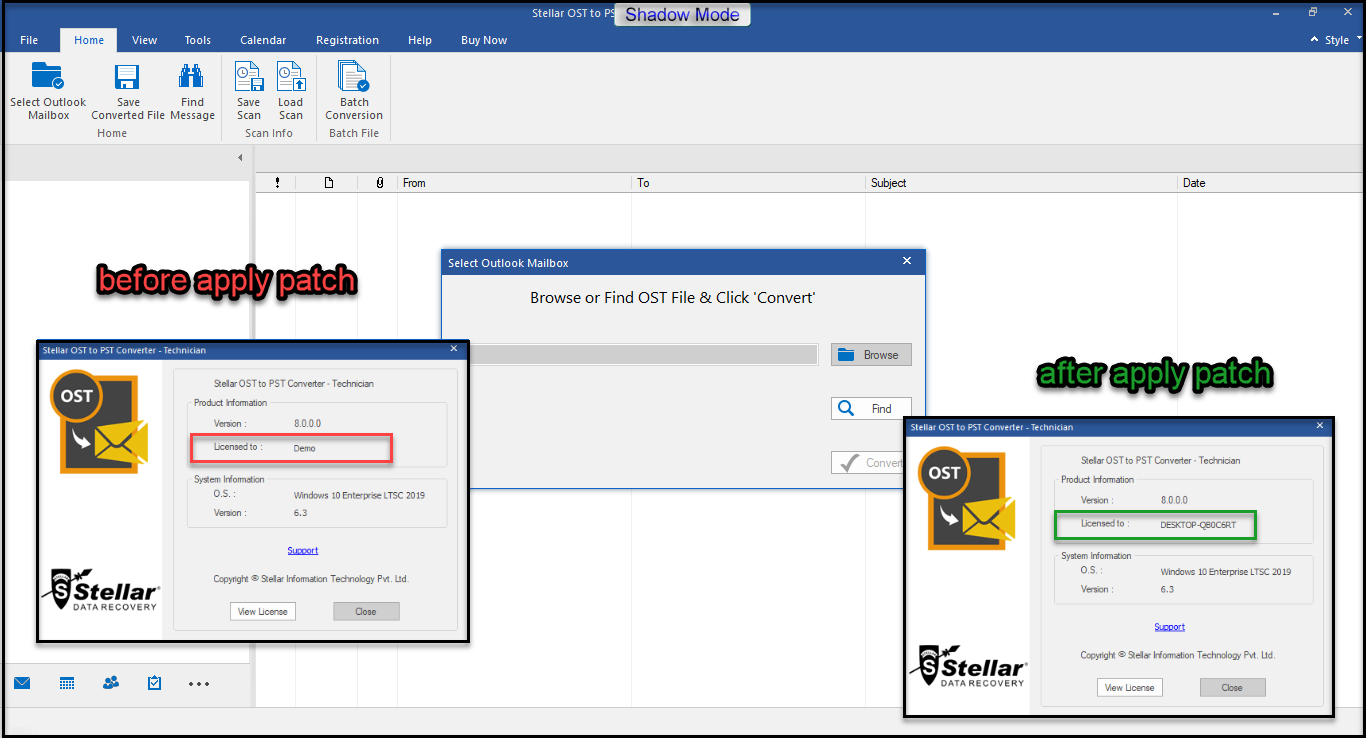Switch to Tasks view icon
The height and width of the screenshot is (738, 1366).
click(154, 683)
